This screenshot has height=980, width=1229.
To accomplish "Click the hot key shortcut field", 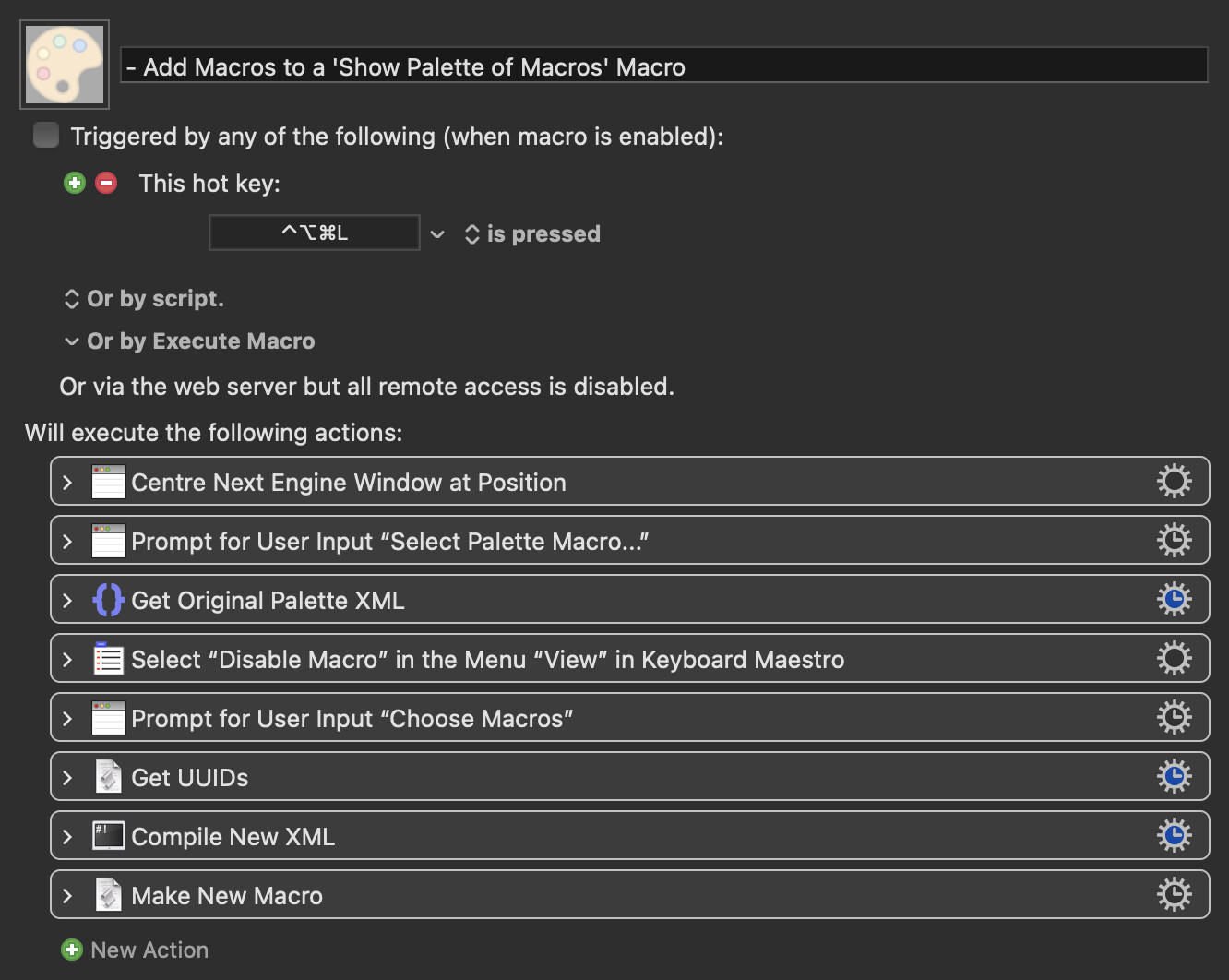I will (x=315, y=233).
